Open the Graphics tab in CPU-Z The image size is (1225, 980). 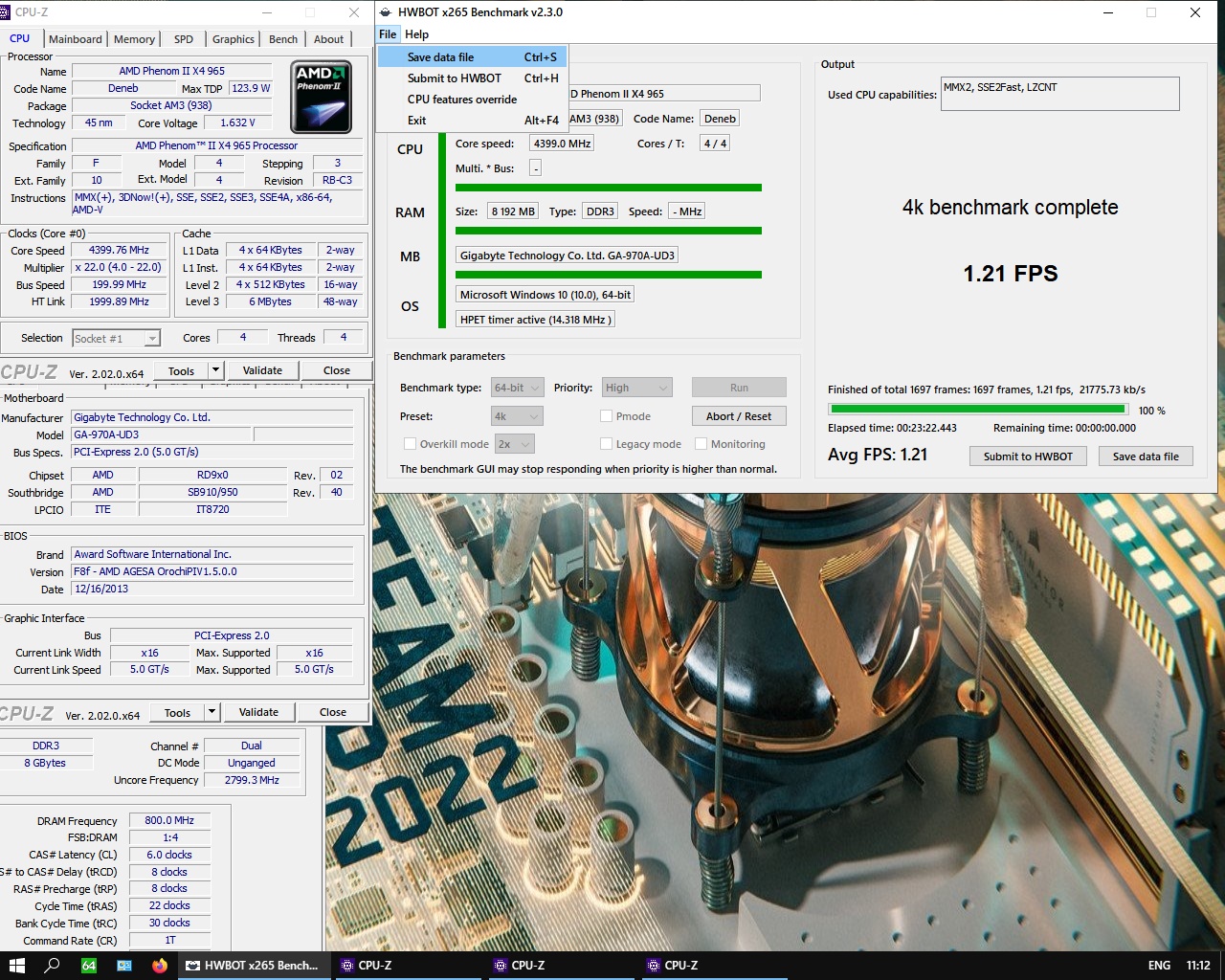(234, 39)
